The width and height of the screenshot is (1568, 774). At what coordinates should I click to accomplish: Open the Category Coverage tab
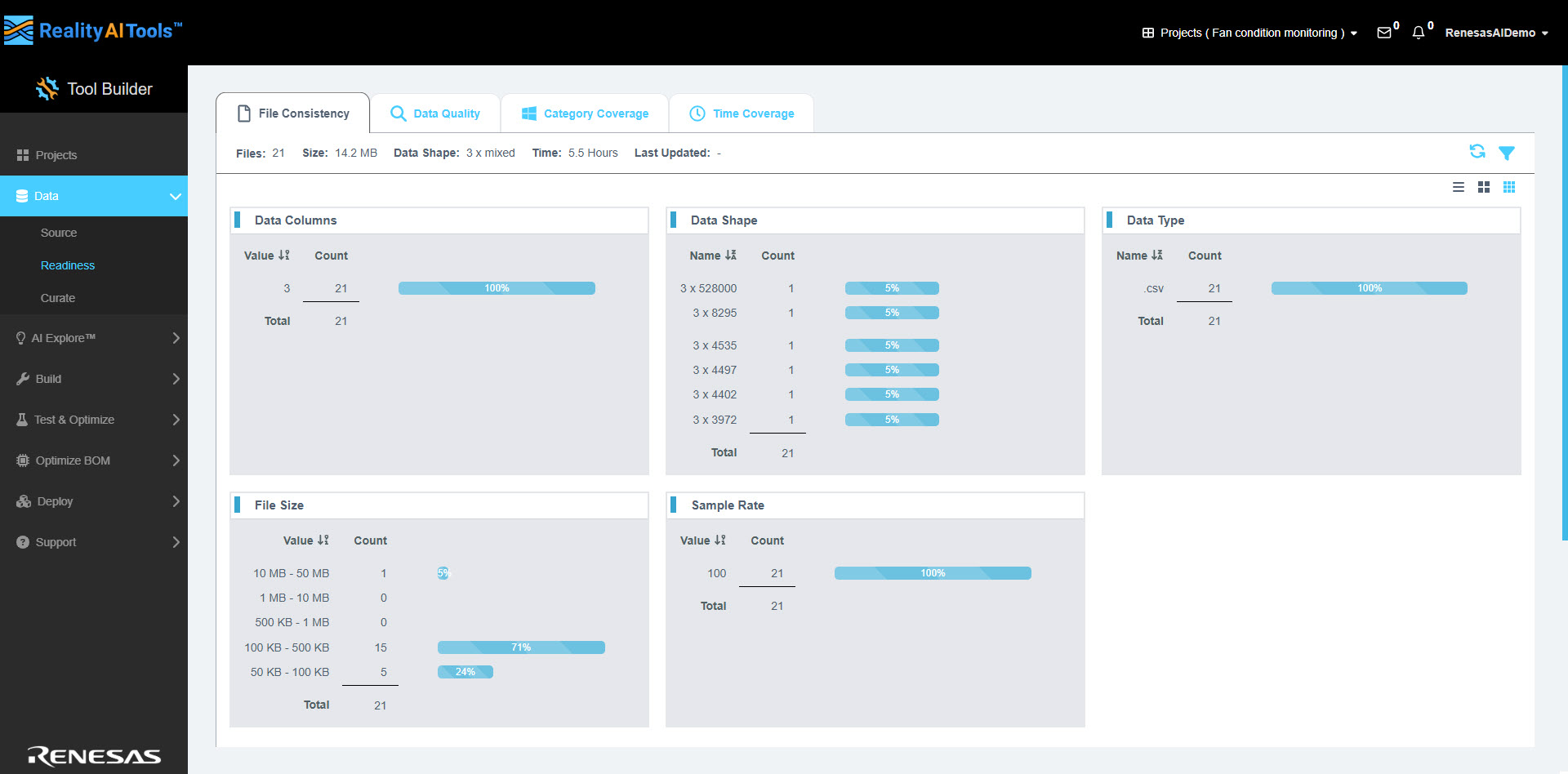pyautogui.click(x=584, y=113)
